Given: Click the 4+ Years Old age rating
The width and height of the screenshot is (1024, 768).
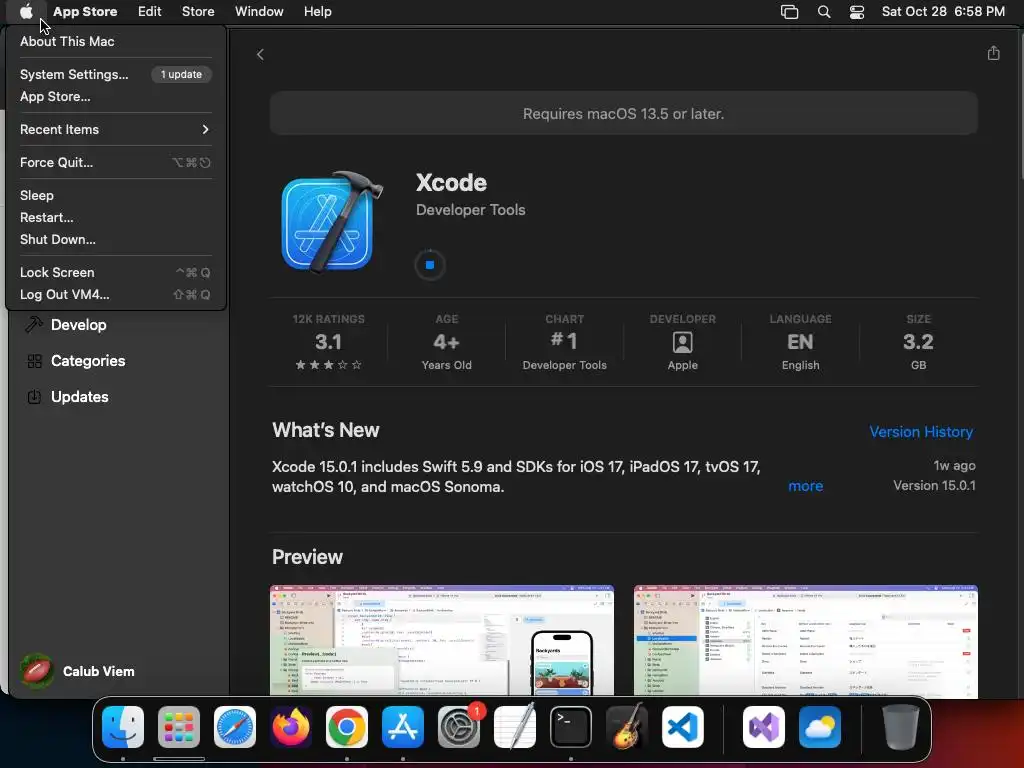Looking at the screenshot, I should tap(447, 342).
